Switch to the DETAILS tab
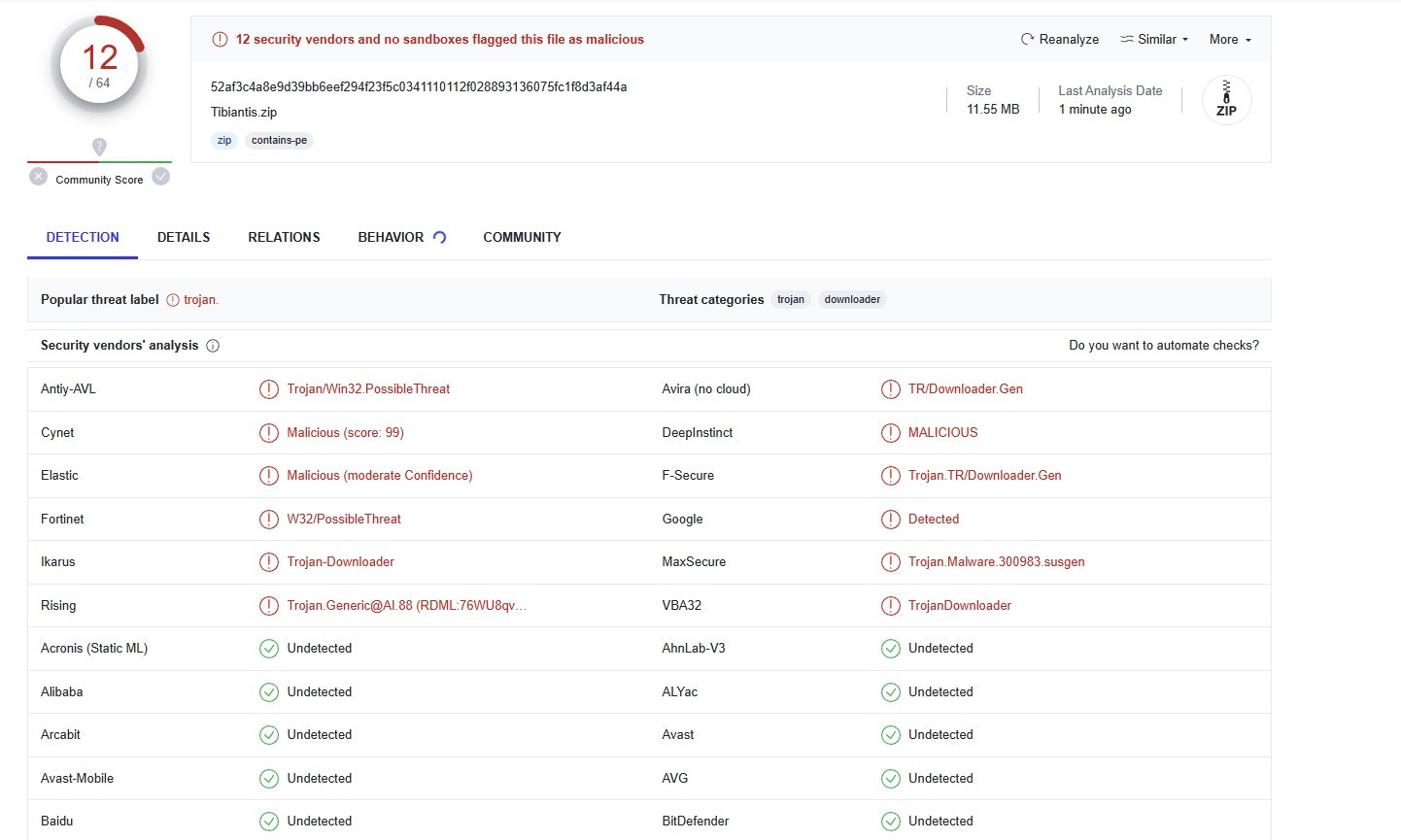 [184, 237]
